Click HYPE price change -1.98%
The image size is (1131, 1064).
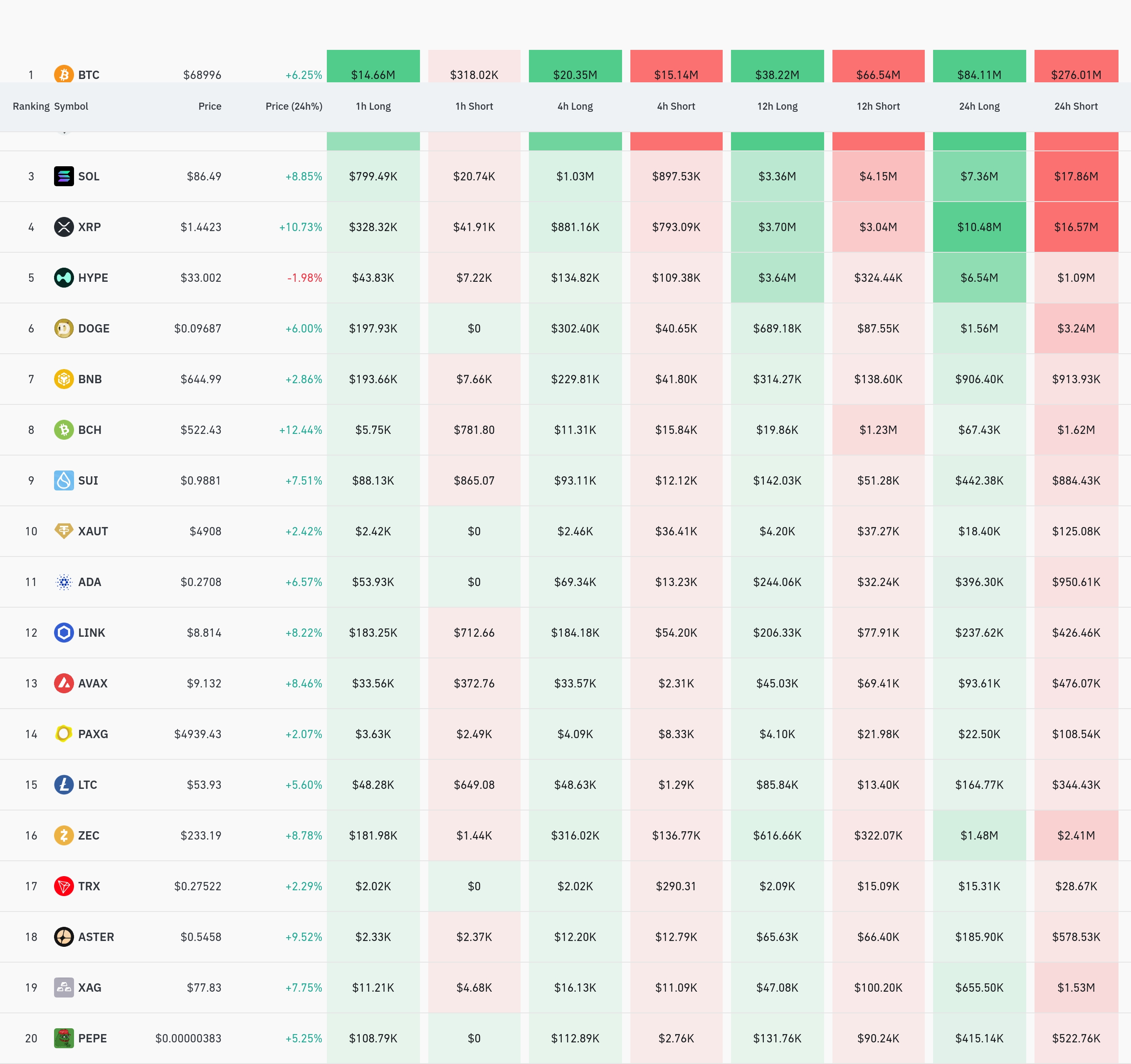coord(304,278)
